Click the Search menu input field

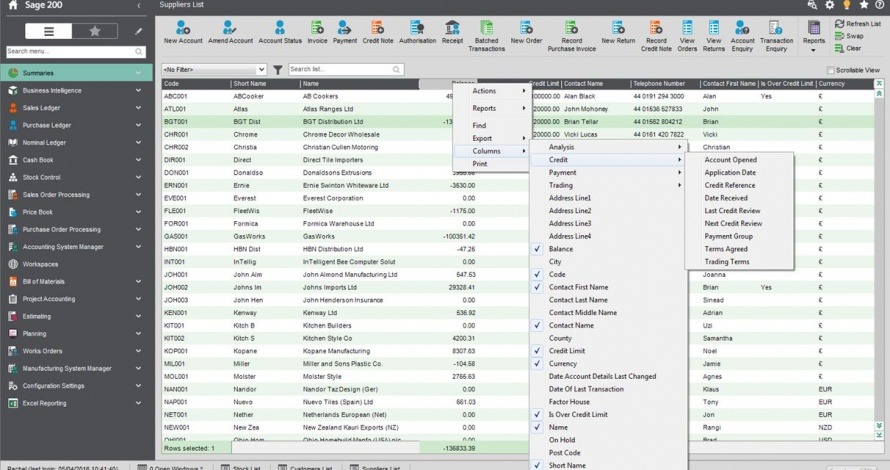click(x=75, y=51)
